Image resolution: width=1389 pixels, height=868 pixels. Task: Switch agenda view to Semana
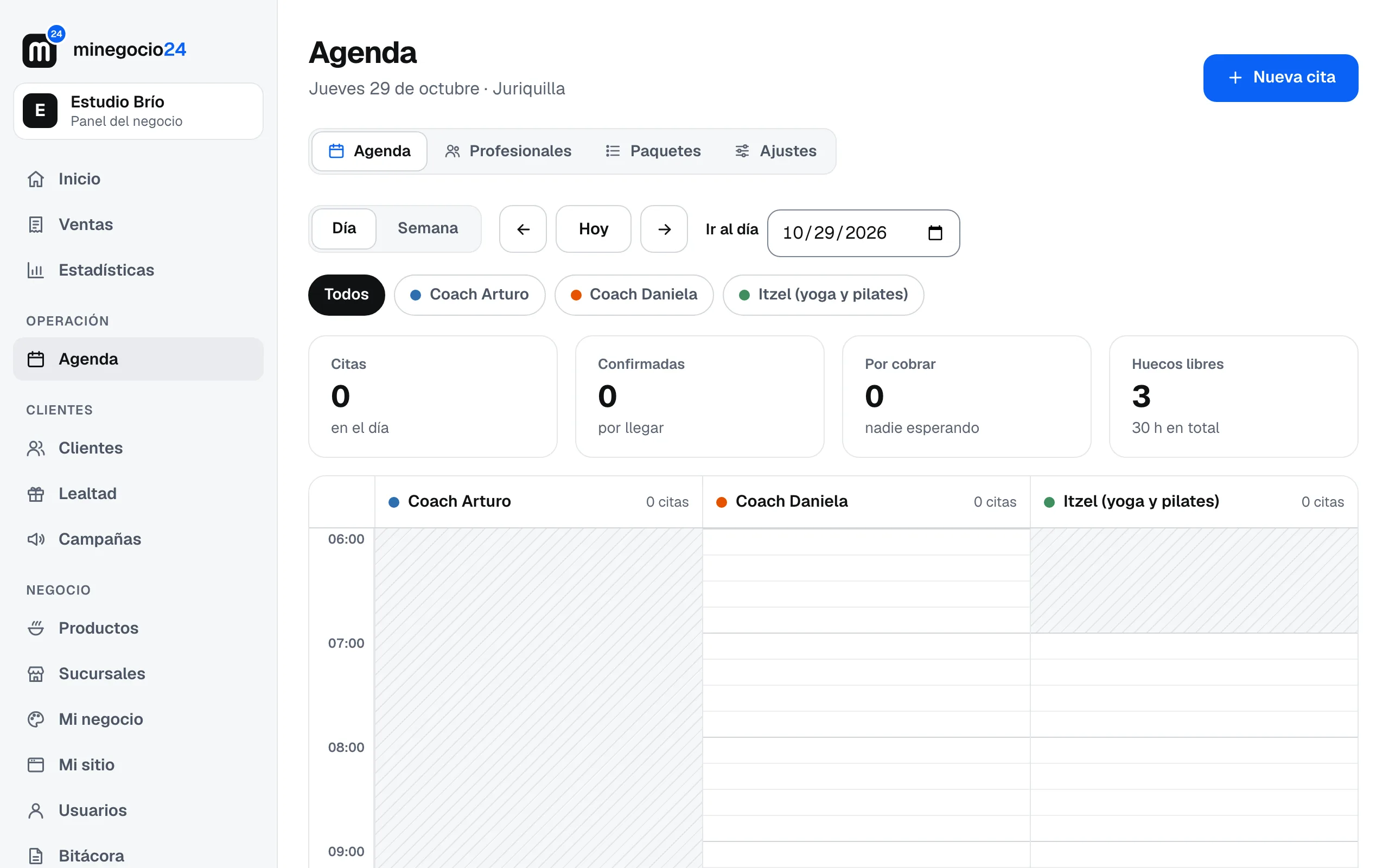428,228
